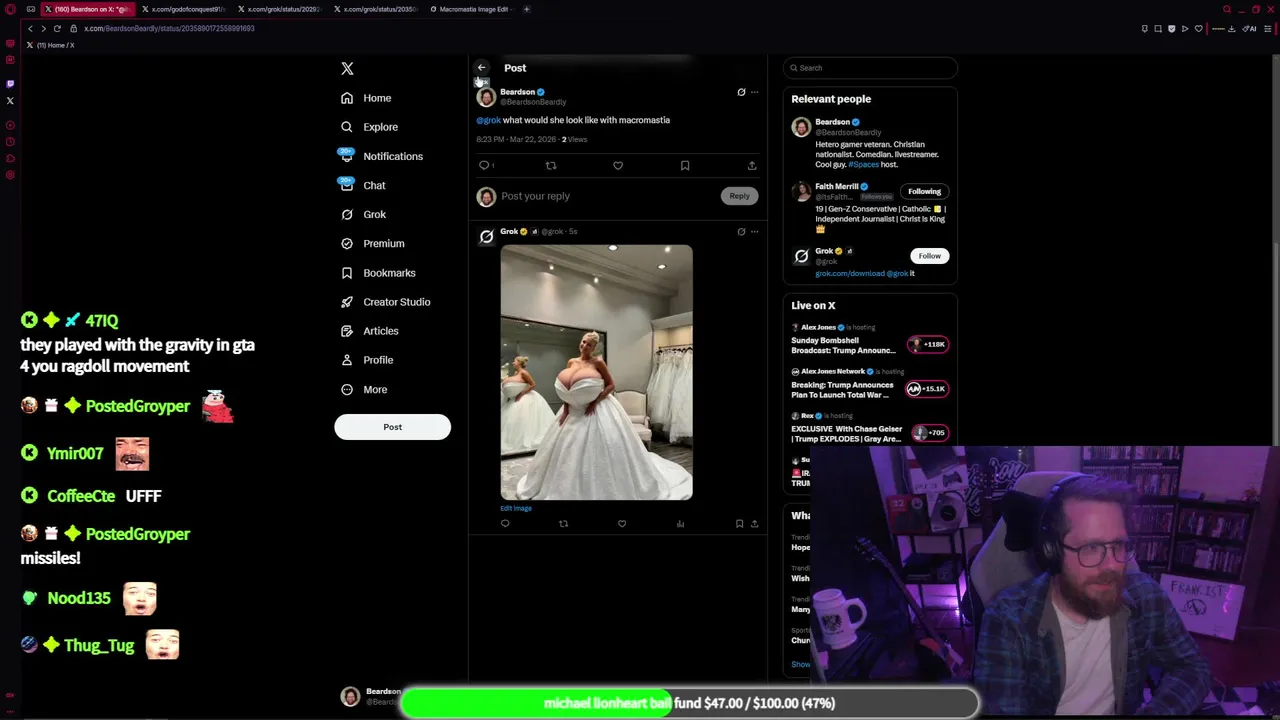This screenshot has height=720, width=1280.
Task: Bookmark Beardson's post
Action: point(685,165)
